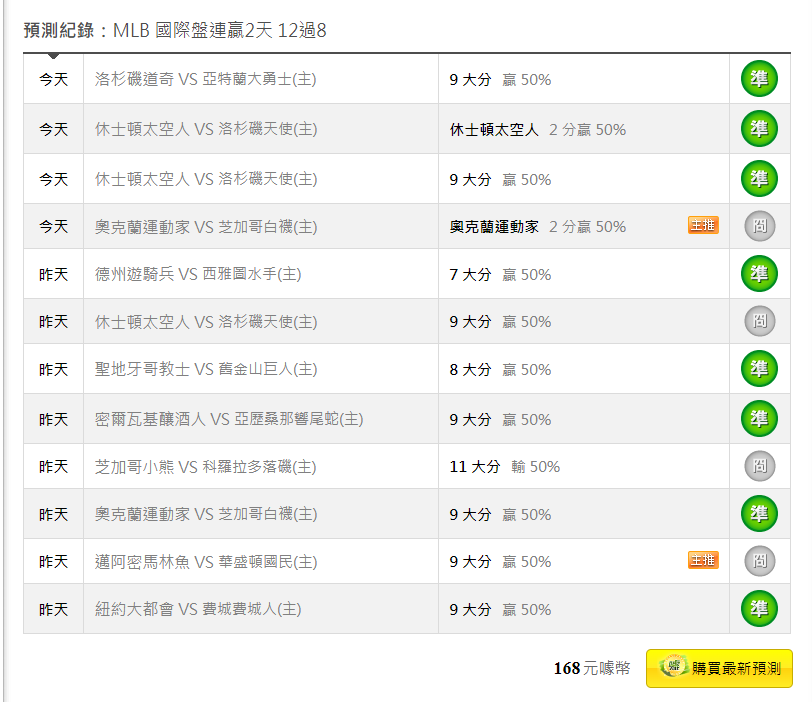This screenshot has height=702, width=812.
Task: Click the prediction 奧克蘭運動家 2 分贏 50%
Action: [538, 227]
